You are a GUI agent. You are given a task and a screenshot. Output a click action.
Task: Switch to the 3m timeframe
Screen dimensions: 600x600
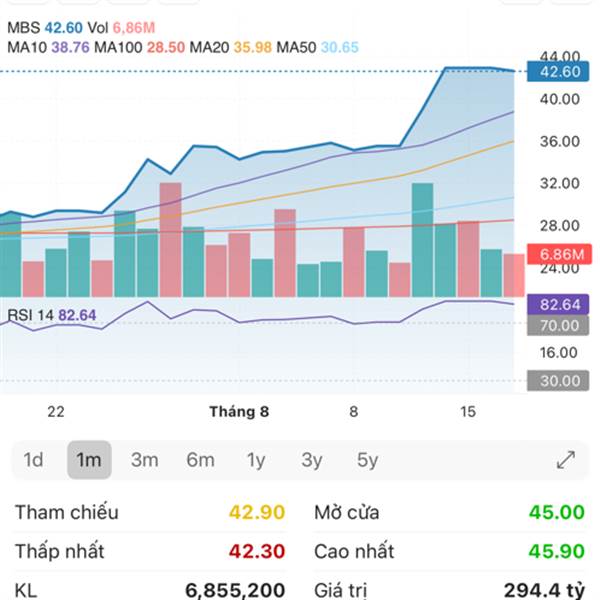144,460
